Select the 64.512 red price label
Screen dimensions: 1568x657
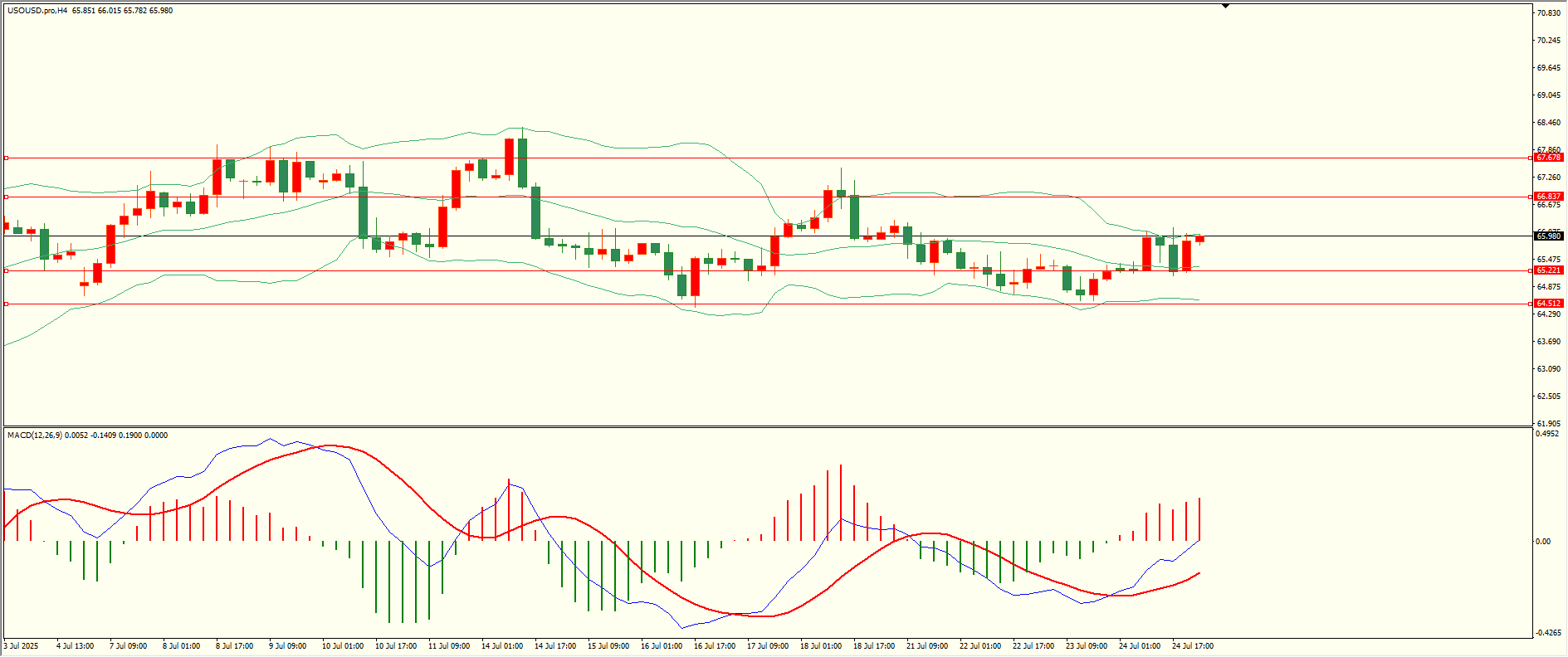pos(1548,304)
